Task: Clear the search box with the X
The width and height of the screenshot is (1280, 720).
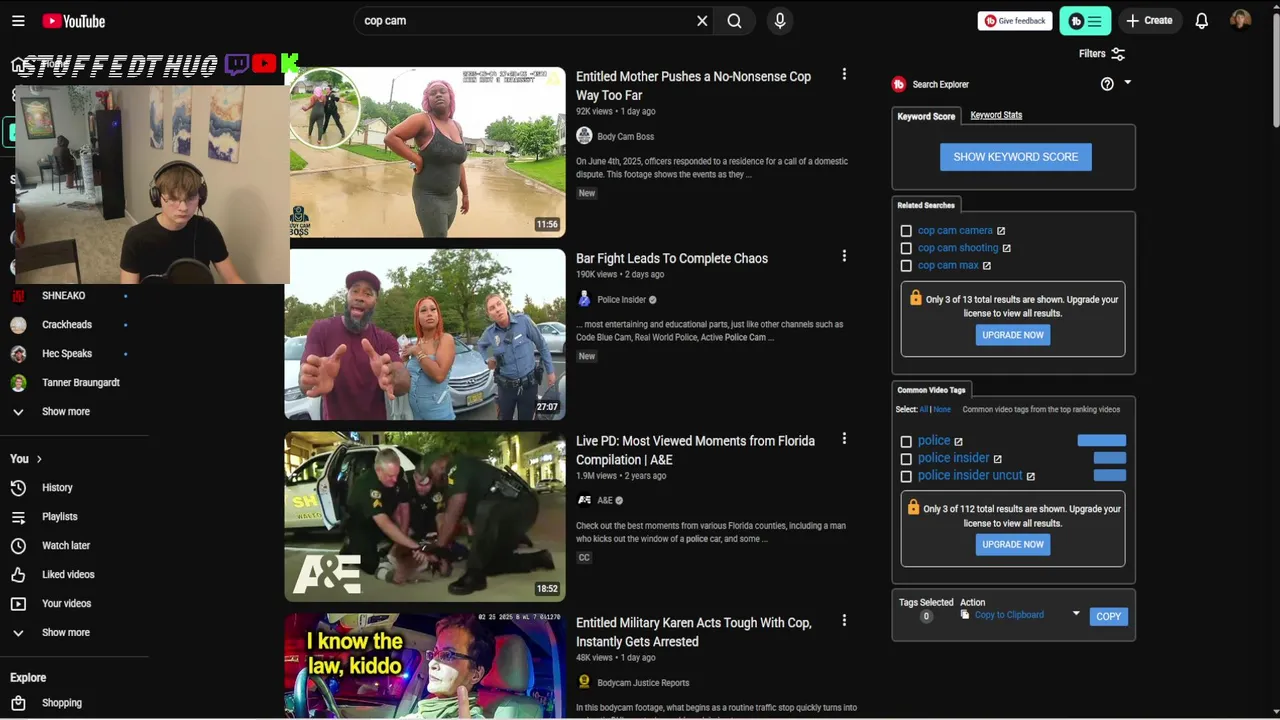Action: tap(702, 21)
